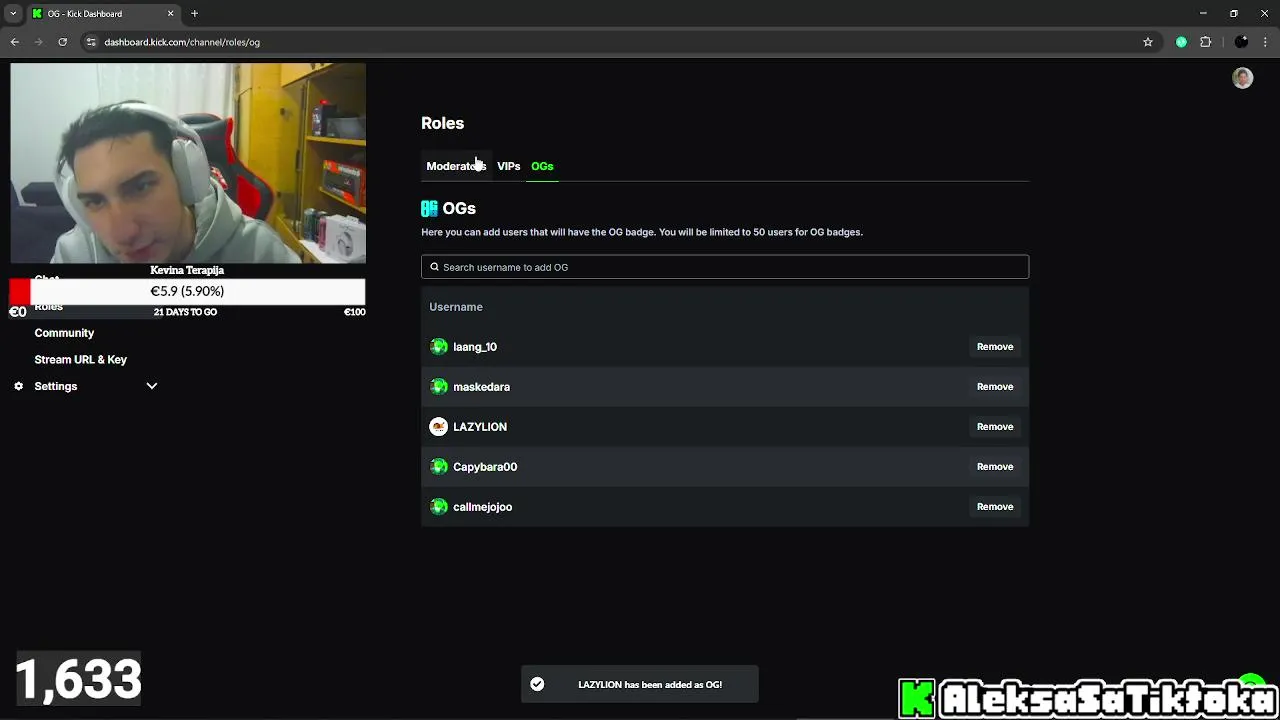Open the profile avatar menu

[x=1242, y=78]
